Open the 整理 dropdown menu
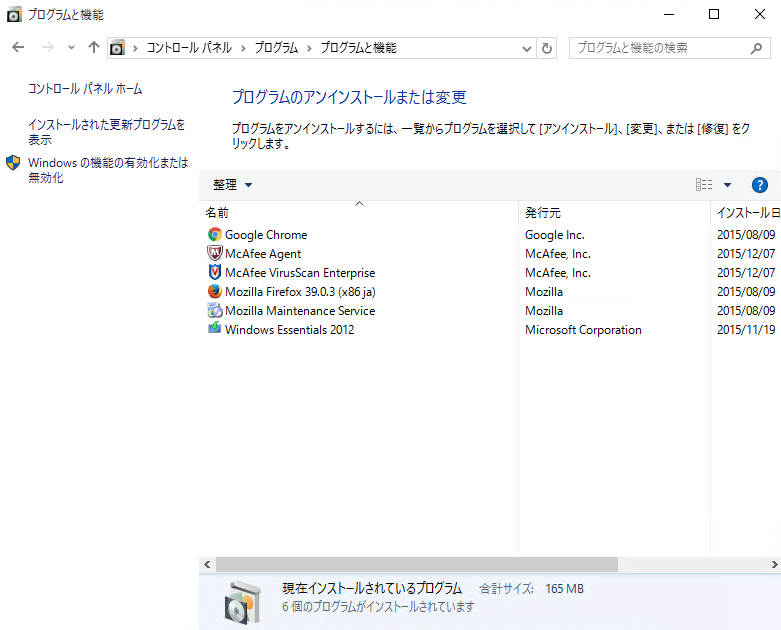 pos(233,185)
